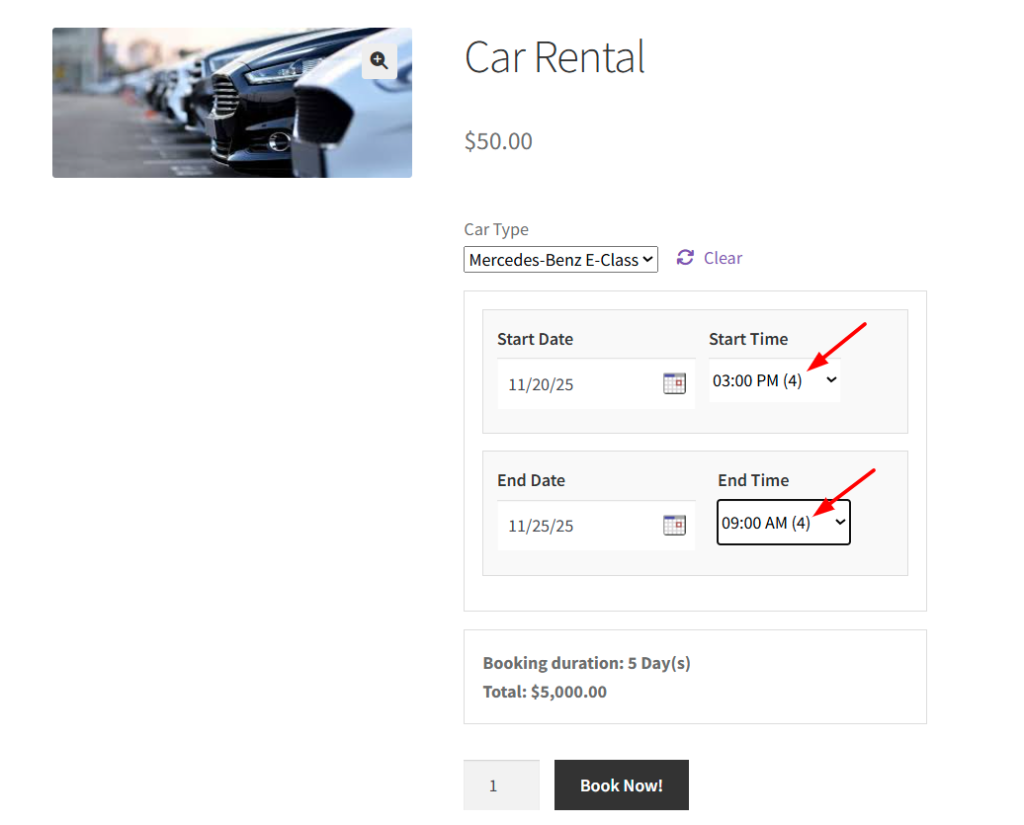The image size is (1024, 825).
Task: Click the Total $5,000.00 text
Action: tap(544, 691)
